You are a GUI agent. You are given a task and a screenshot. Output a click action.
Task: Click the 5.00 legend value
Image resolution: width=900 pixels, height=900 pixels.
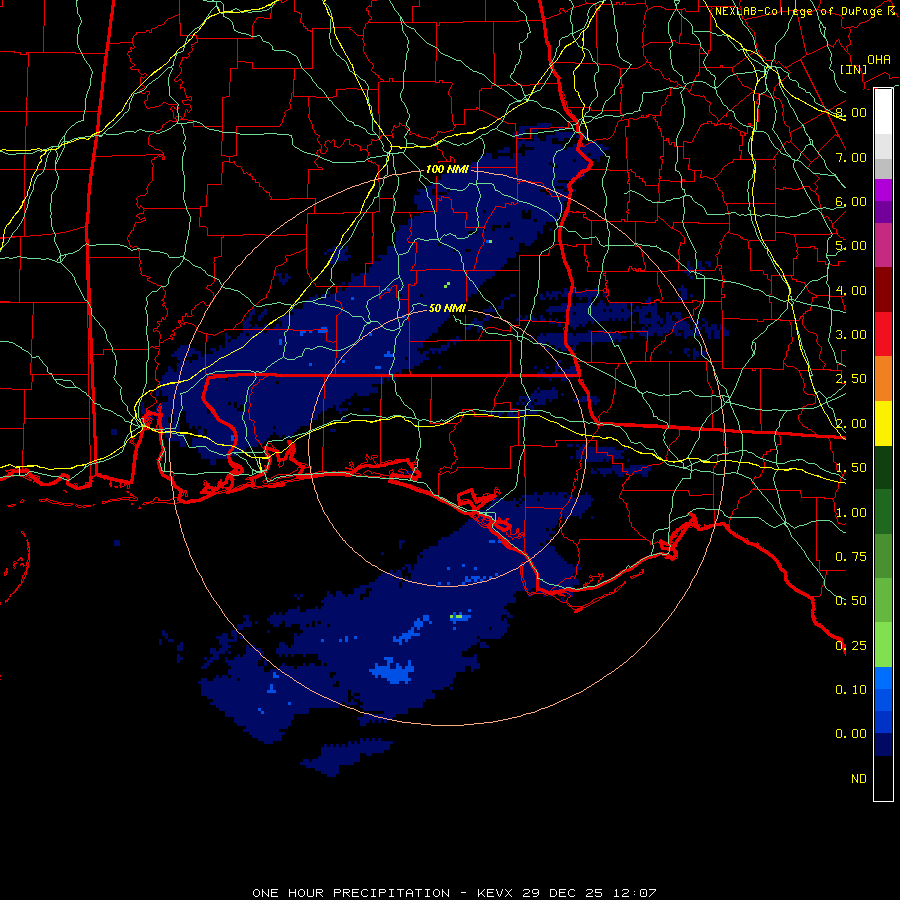pyautogui.click(x=851, y=246)
